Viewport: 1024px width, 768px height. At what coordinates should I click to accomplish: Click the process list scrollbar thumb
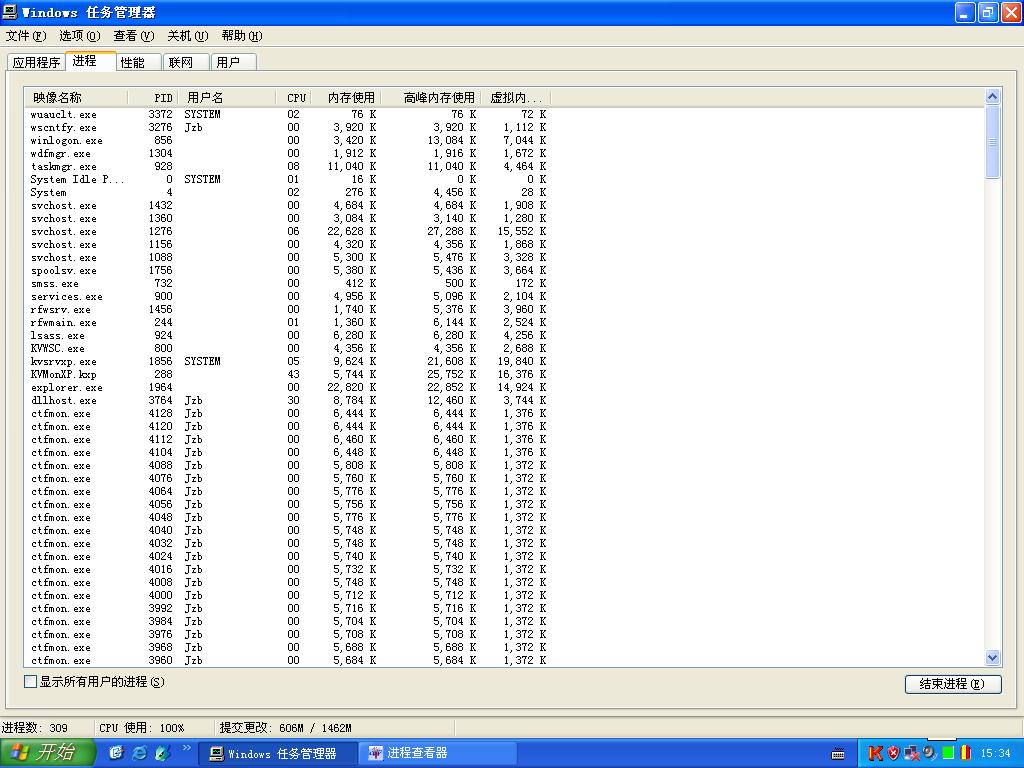pyautogui.click(x=992, y=142)
